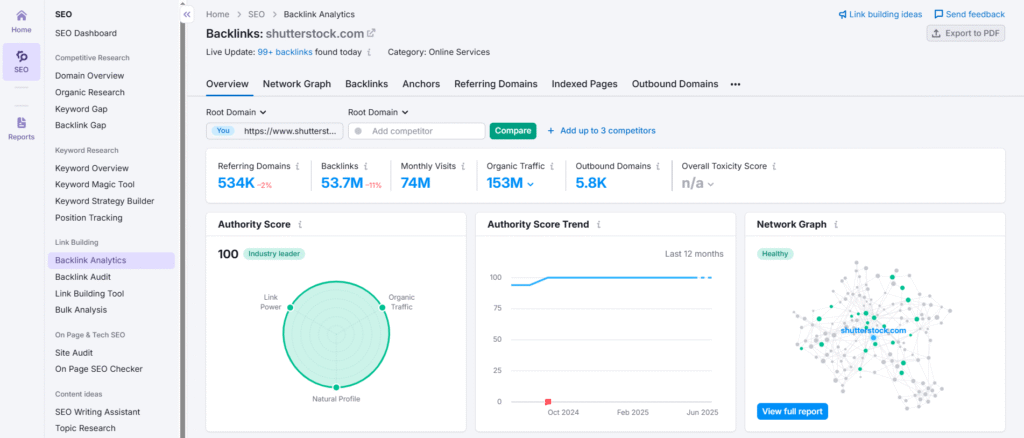1024x438 pixels.
Task: Click the info icon beside Overall Toxicity Score
Action: click(x=774, y=166)
